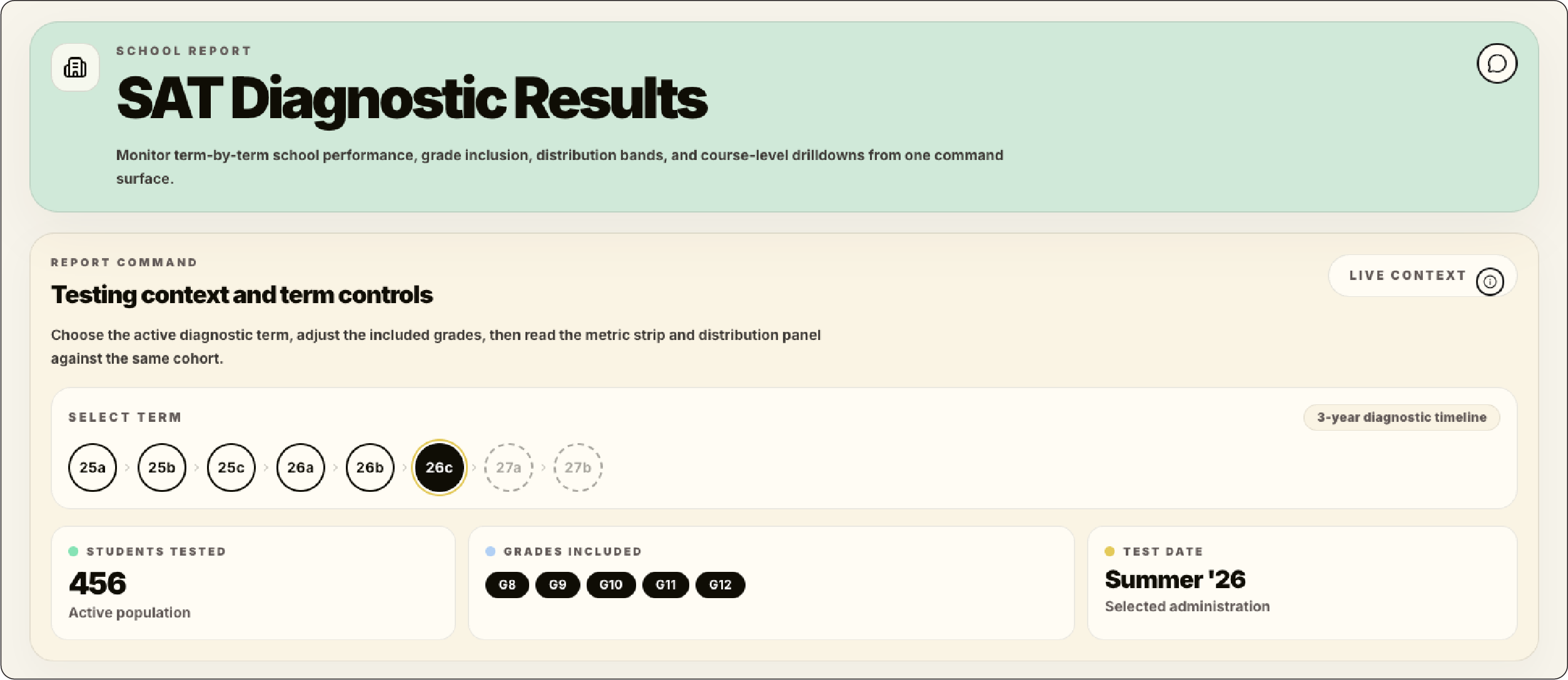The height and width of the screenshot is (680, 1568).
Task: Select term 25c
Action: [x=231, y=467]
